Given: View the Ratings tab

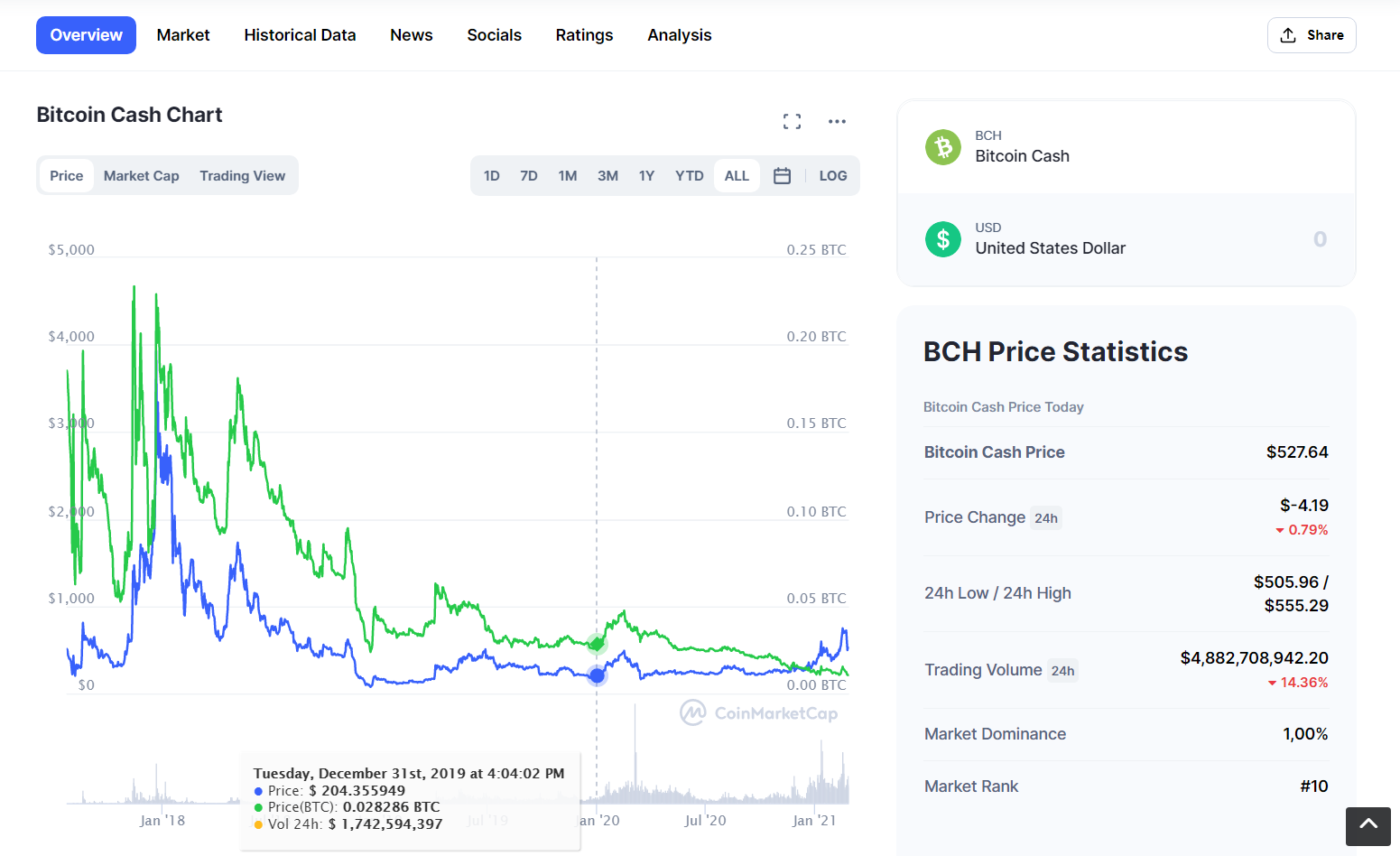Looking at the screenshot, I should point(585,35).
